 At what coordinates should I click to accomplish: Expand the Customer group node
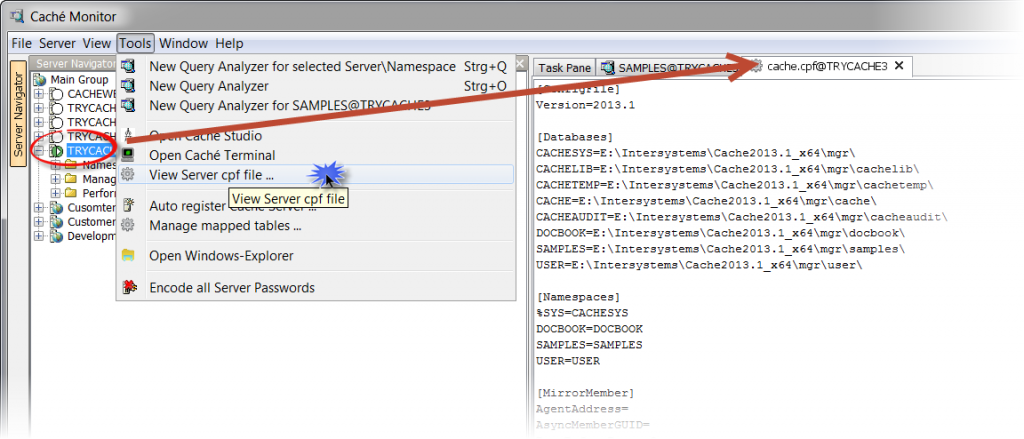(39, 222)
